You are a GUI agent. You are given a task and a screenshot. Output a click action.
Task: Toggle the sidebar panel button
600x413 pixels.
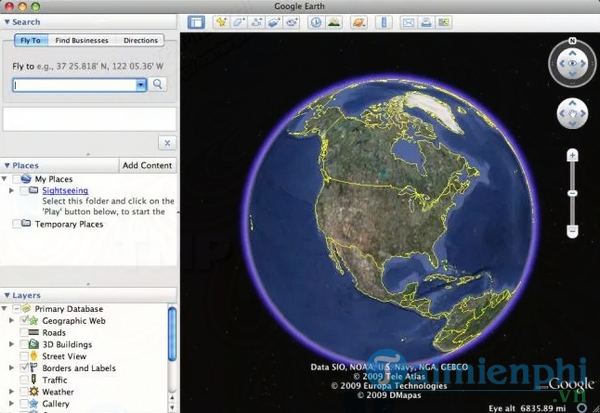(x=196, y=22)
